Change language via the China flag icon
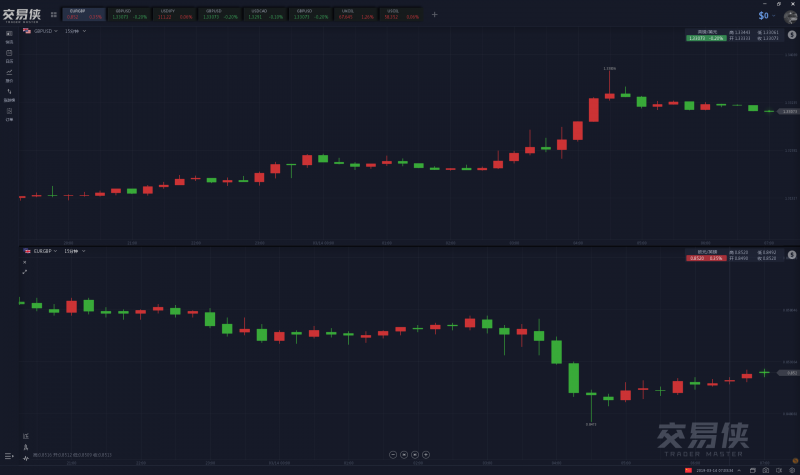 click(x=688, y=470)
